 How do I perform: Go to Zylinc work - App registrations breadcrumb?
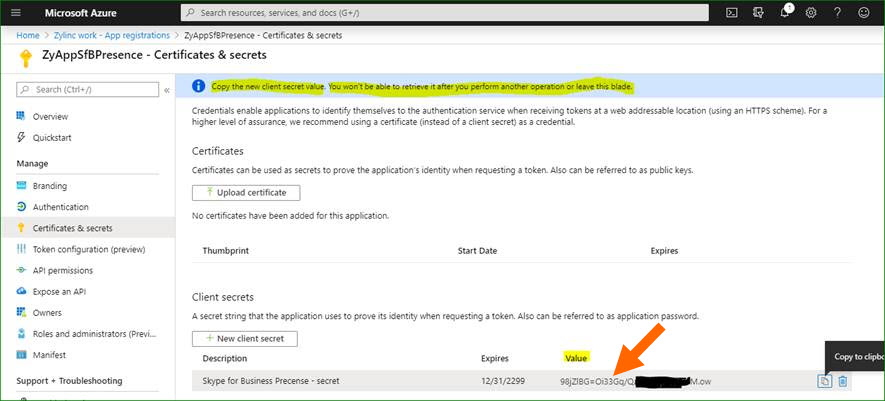[112, 35]
